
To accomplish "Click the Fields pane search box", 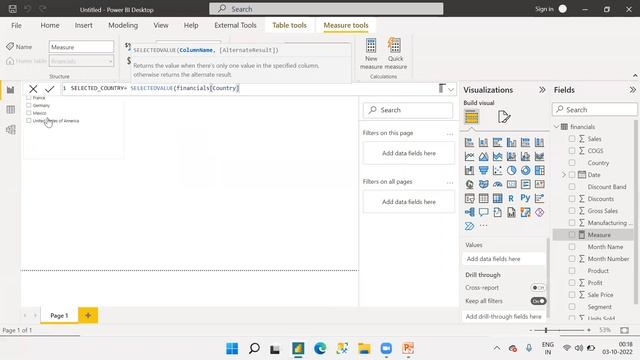I will [595, 109].
